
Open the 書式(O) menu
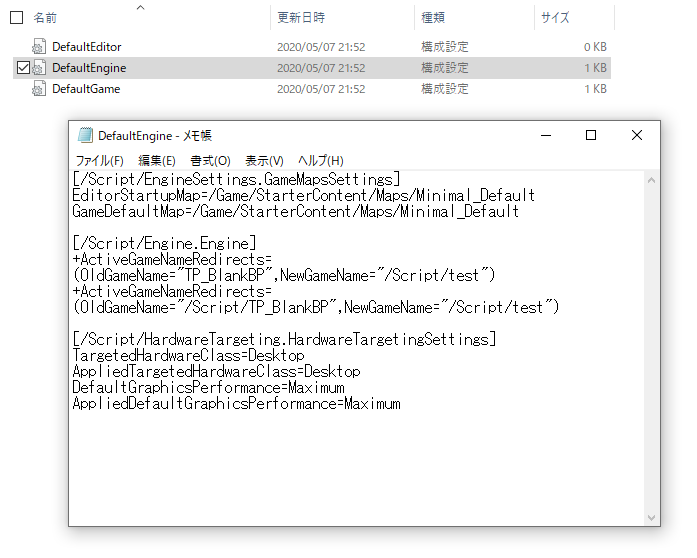point(210,161)
